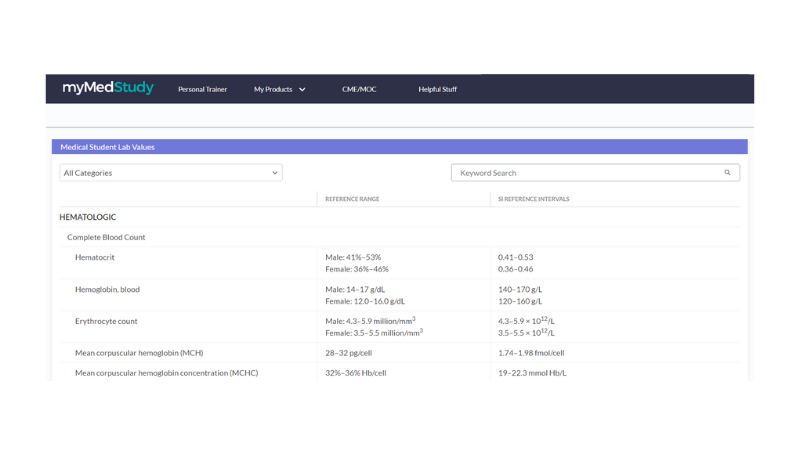This screenshot has height=455, width=800.
Task: Click the value Male: 4.3–5.9 million/mm3
Action: [x=370, y=321]
